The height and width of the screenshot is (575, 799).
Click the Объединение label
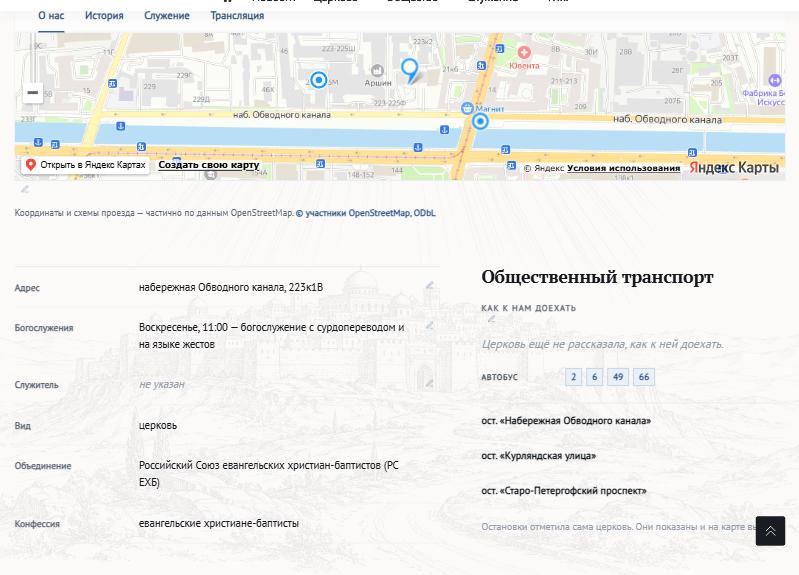point(43,466)
